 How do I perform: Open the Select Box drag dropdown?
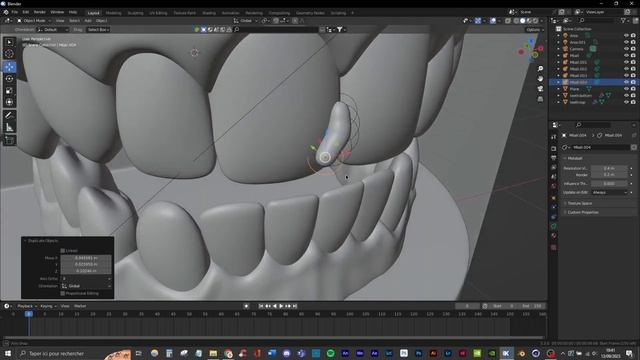tap(98, 29)
